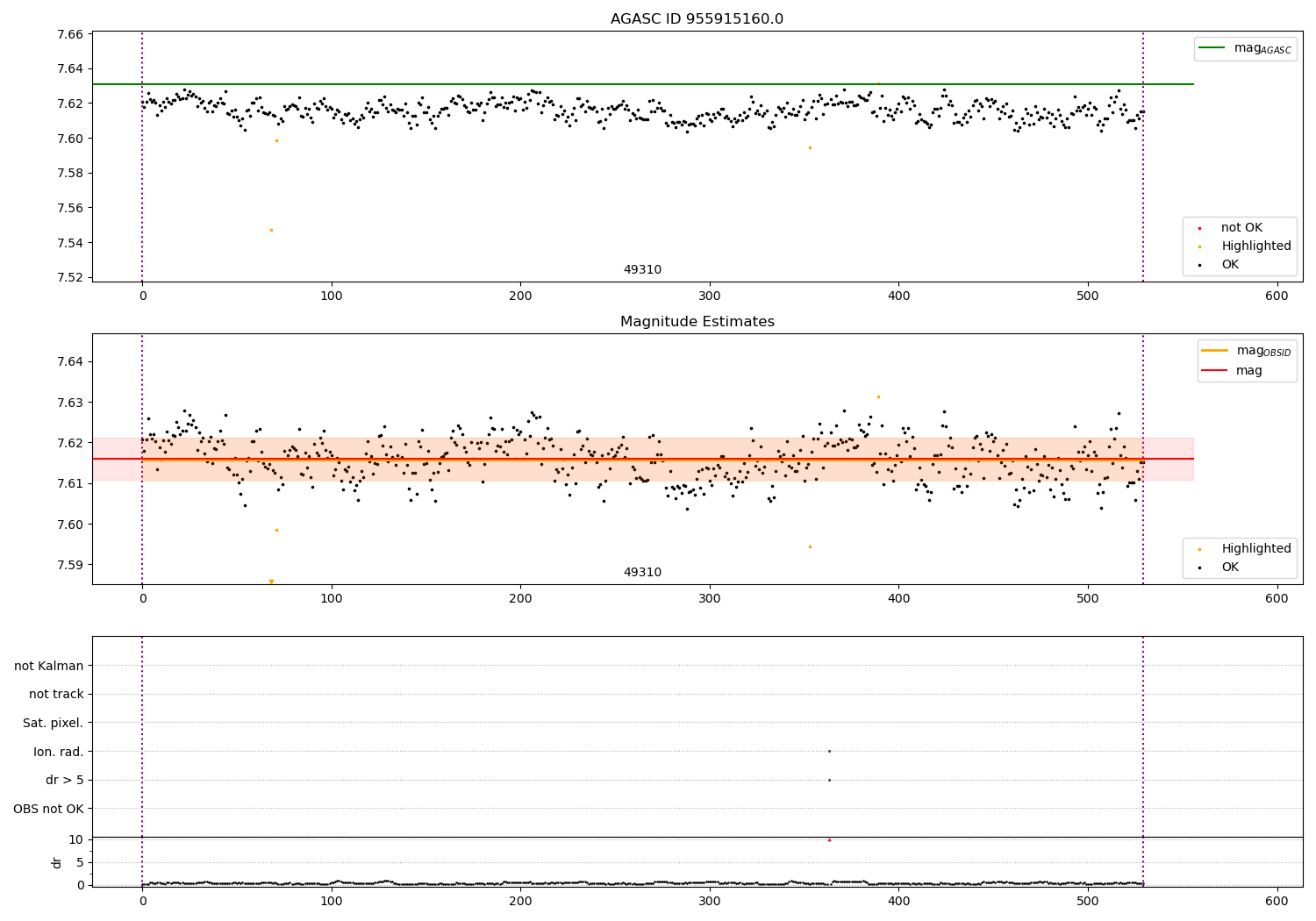This screenshot has width=1316, height=921.
Task: Click the 'OBS not OK' row label
Action: coord(48,809)
